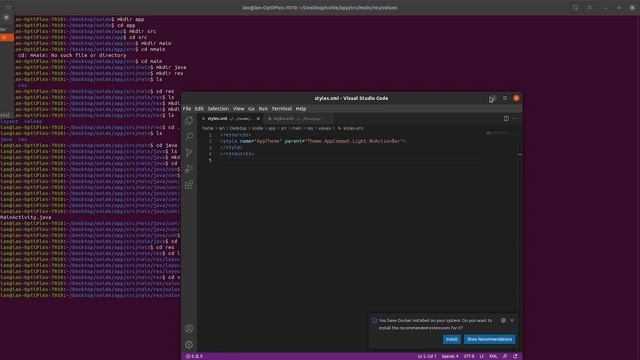Image resolution: width=640 pixels, height=360 pixels.
Task: Open the Run and Debug view
Action: [x=189, y=169]
